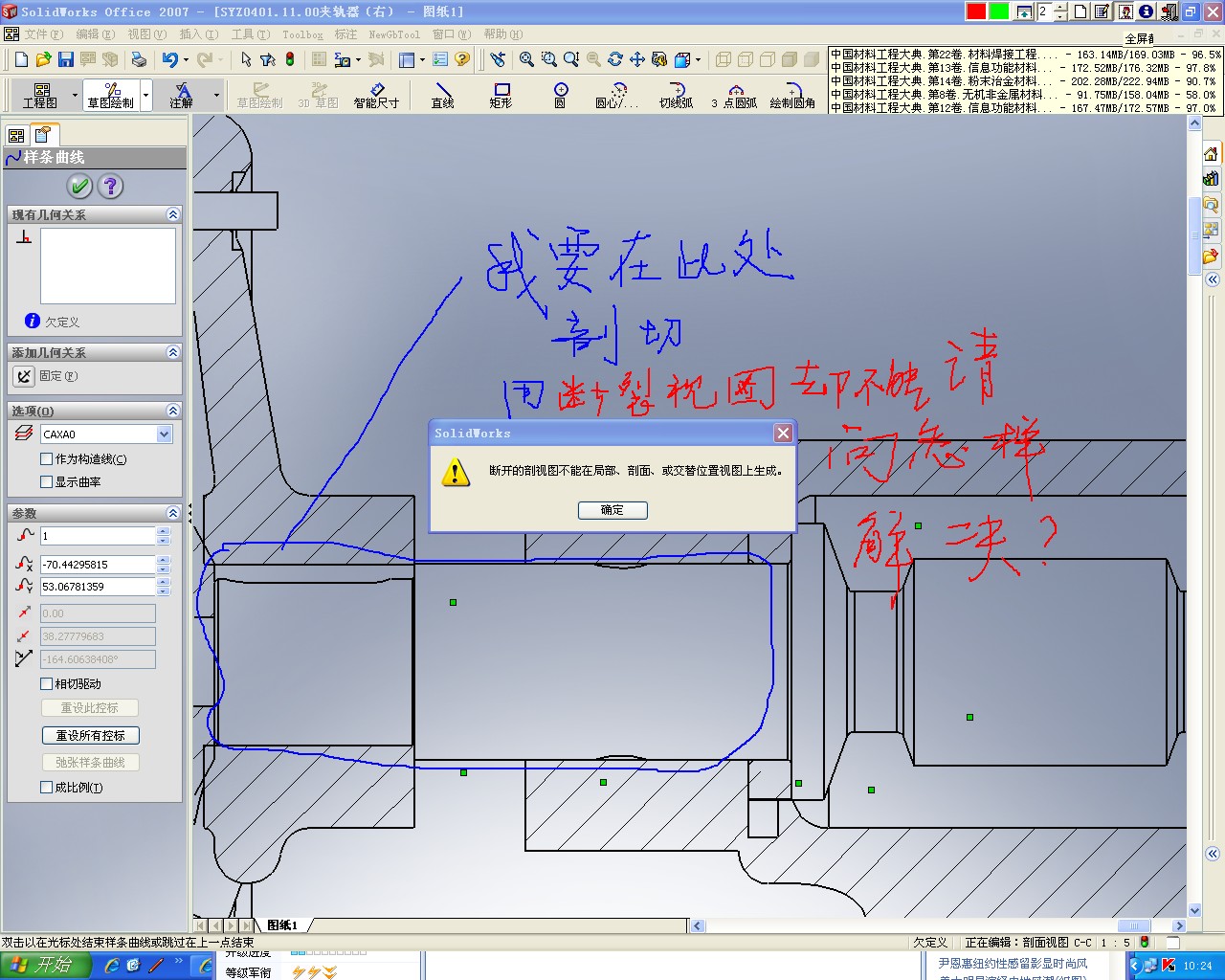Click the purple question mark help in 样条曲线 panel
1225x980 pixels.
(111, 187)
